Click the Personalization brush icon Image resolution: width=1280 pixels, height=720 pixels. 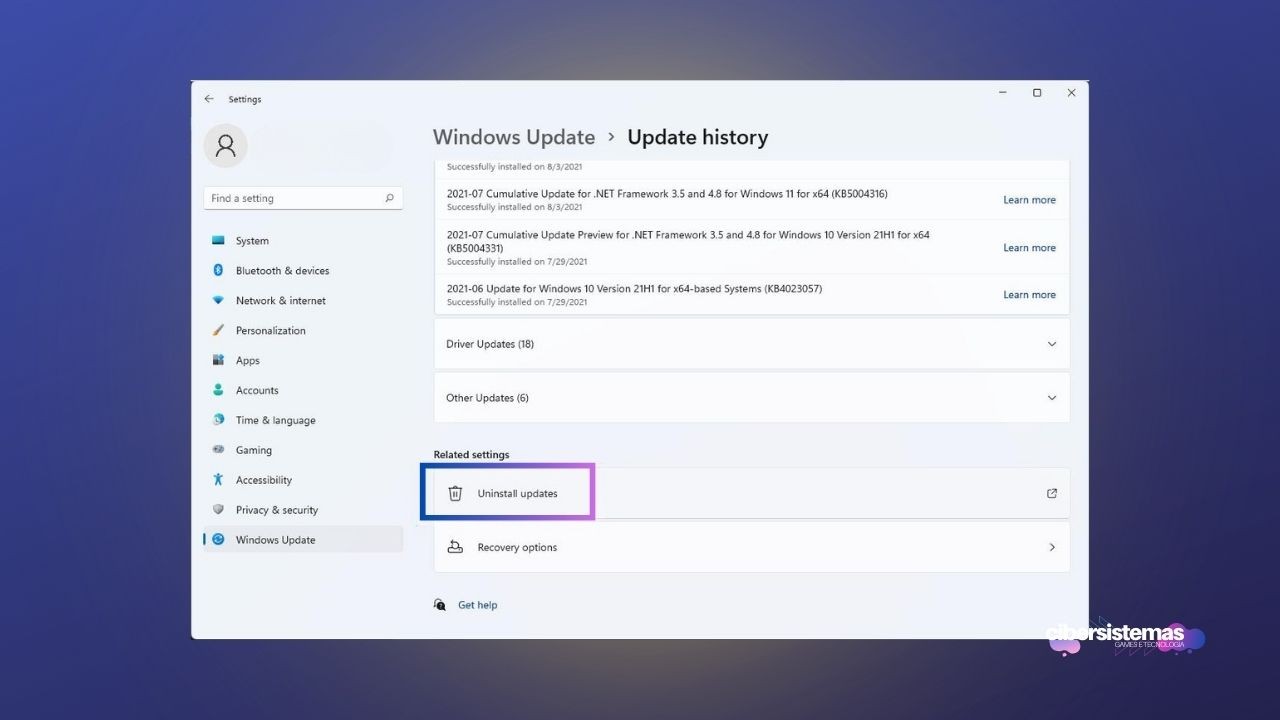click(x=218, y=330)
